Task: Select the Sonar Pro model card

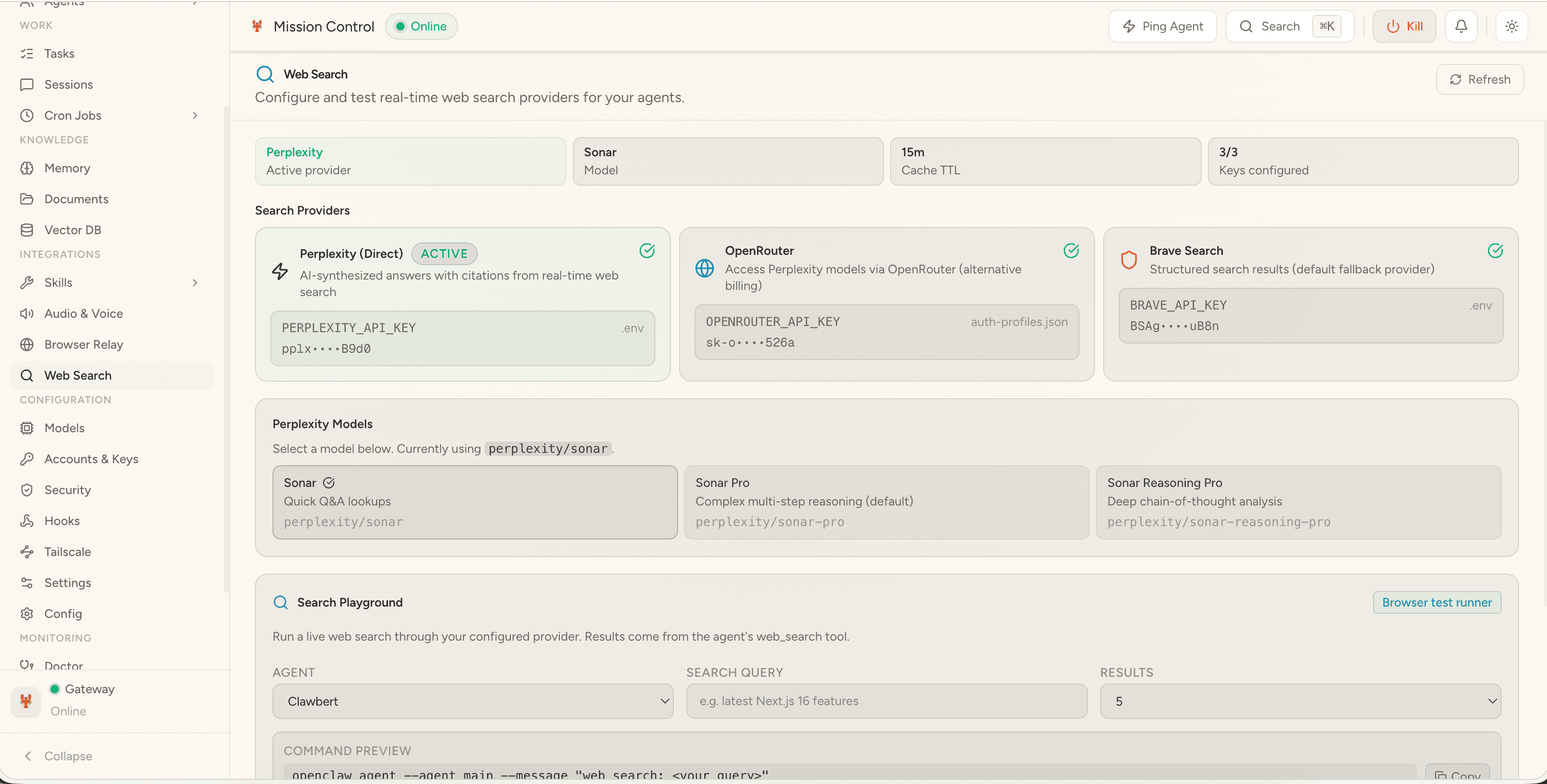Action: click(x=886, y=502)
